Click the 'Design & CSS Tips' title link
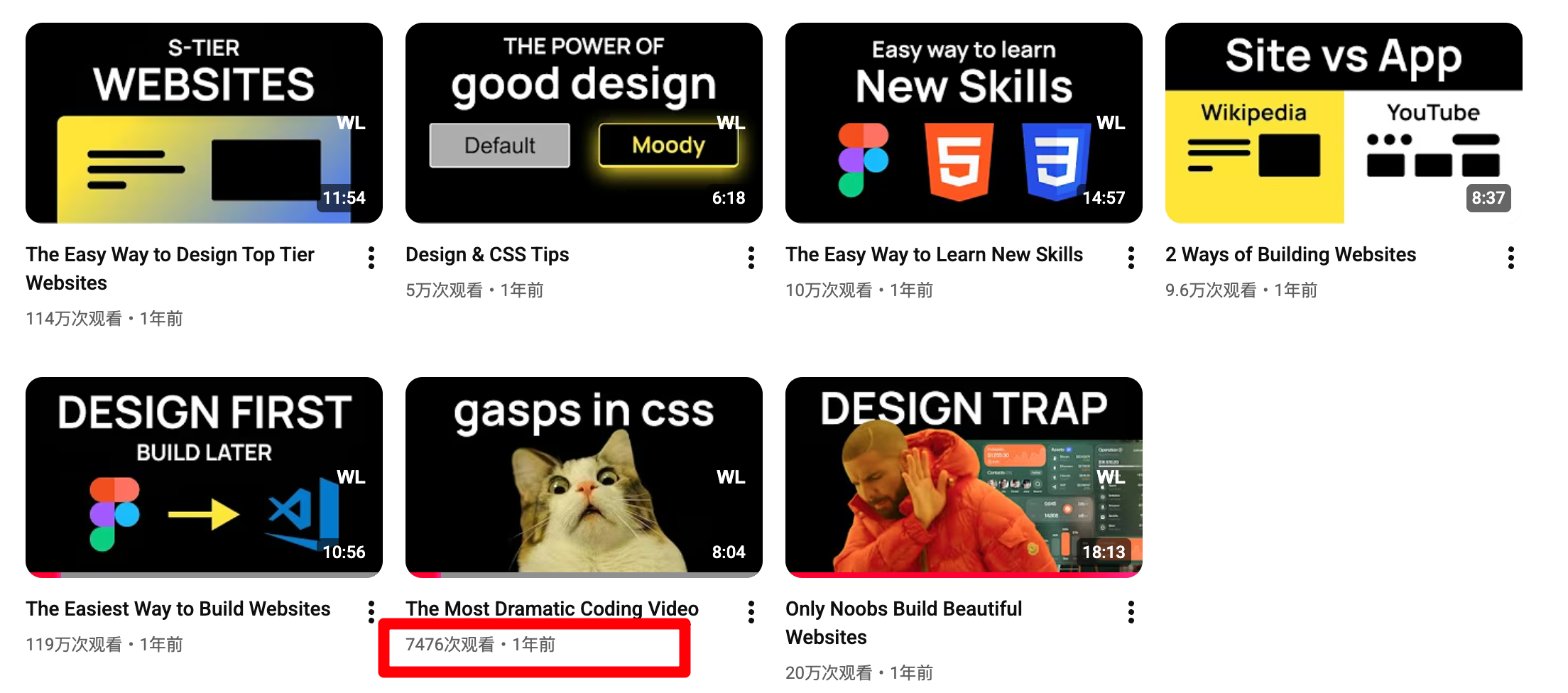 487,254
